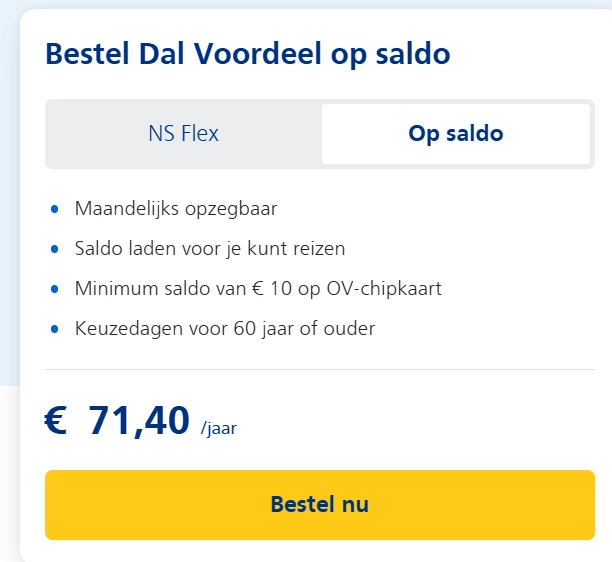612x562 pixels.
Task: Click the 71,40 price amount
Action: (x=139, y=421)
